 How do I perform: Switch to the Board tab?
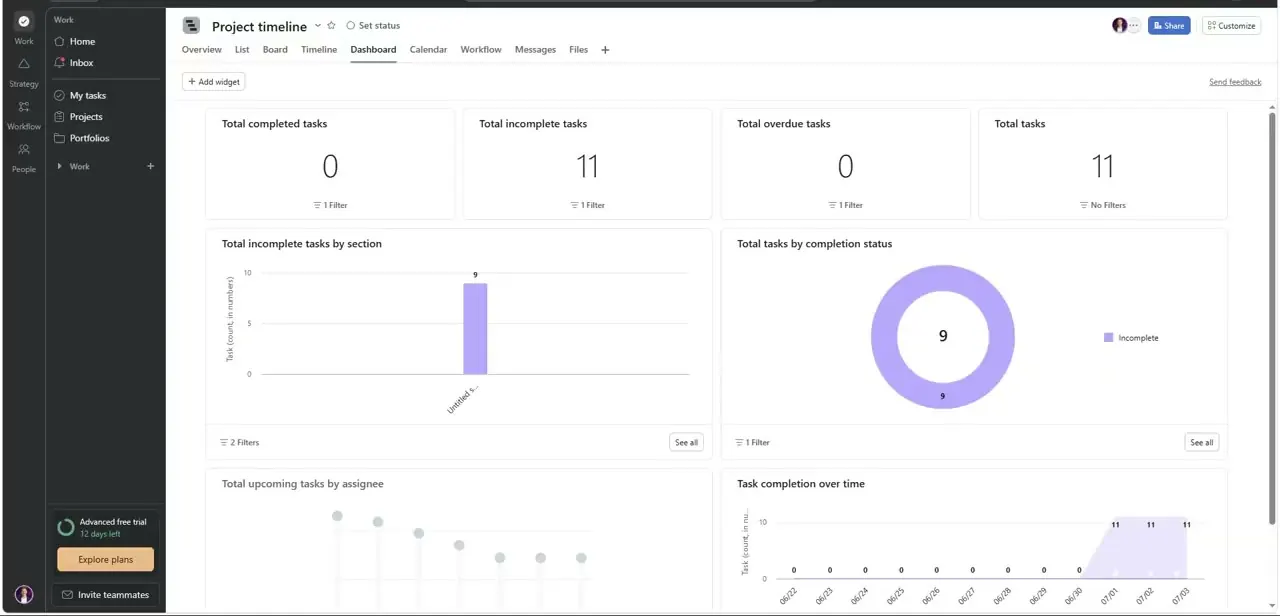click(275, 50)
